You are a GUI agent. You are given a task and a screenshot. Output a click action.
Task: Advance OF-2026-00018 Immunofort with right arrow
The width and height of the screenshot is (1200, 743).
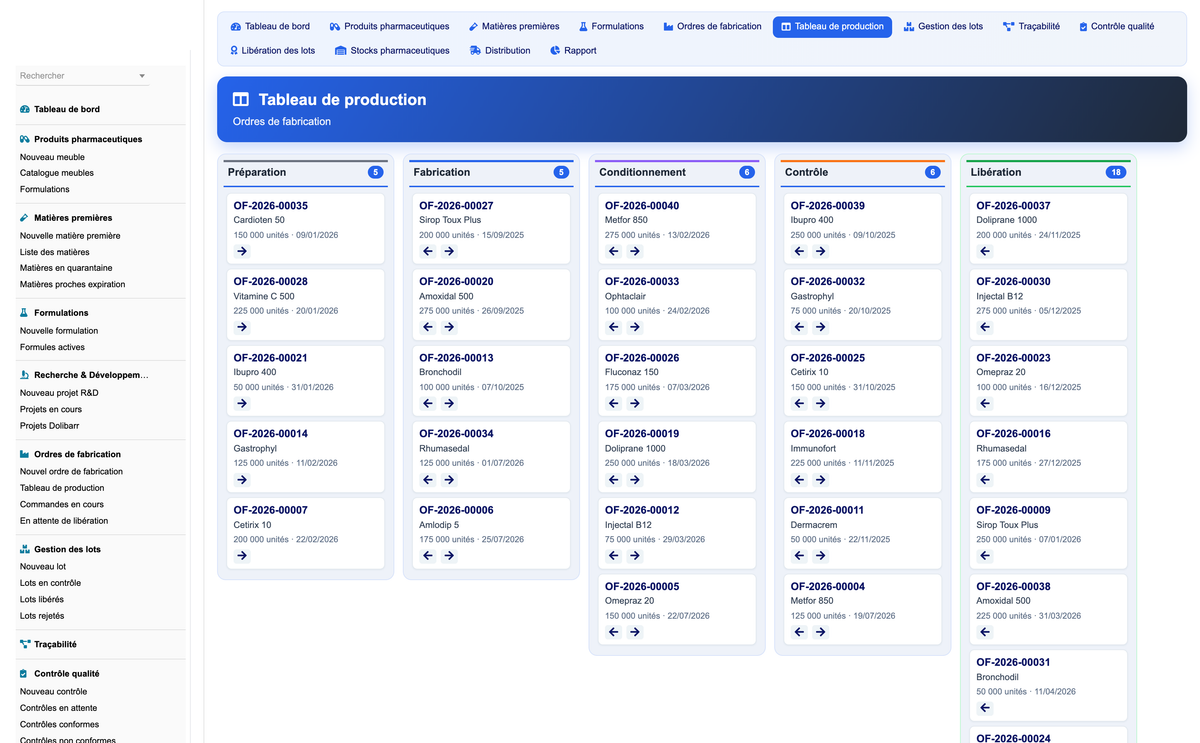coord(820,479)
